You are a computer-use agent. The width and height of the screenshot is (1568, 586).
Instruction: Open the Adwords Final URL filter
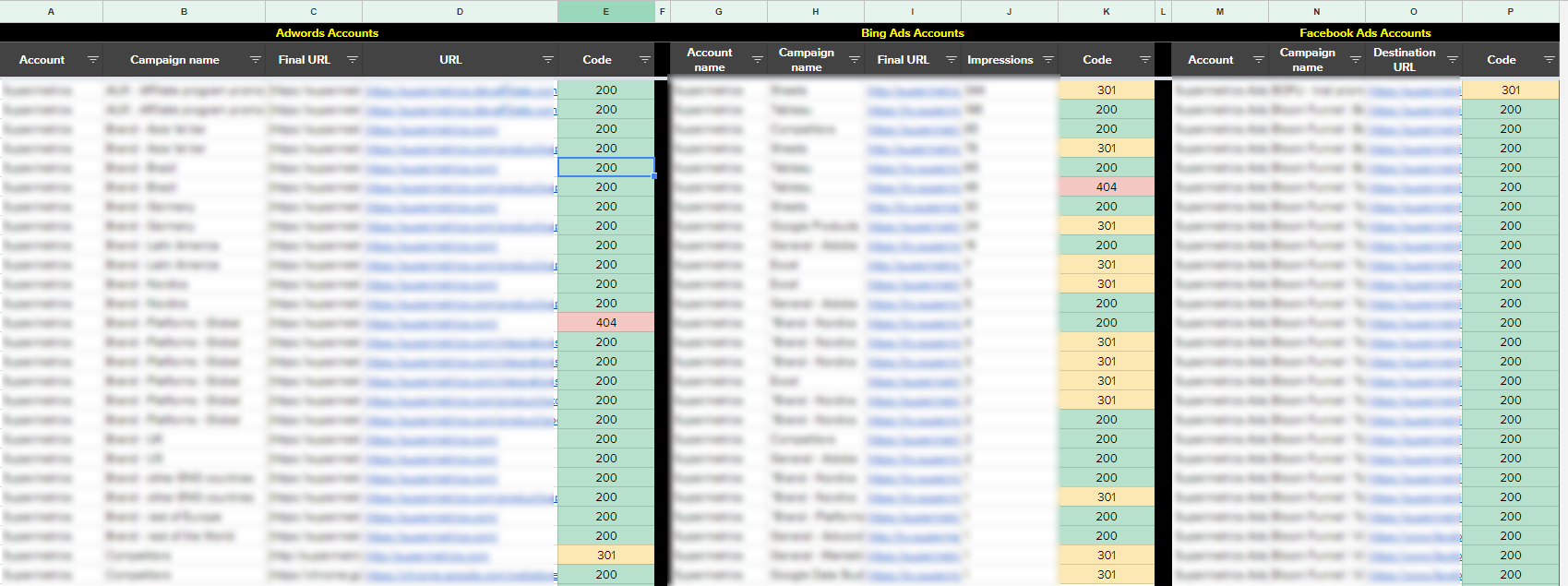click(353, 60)
